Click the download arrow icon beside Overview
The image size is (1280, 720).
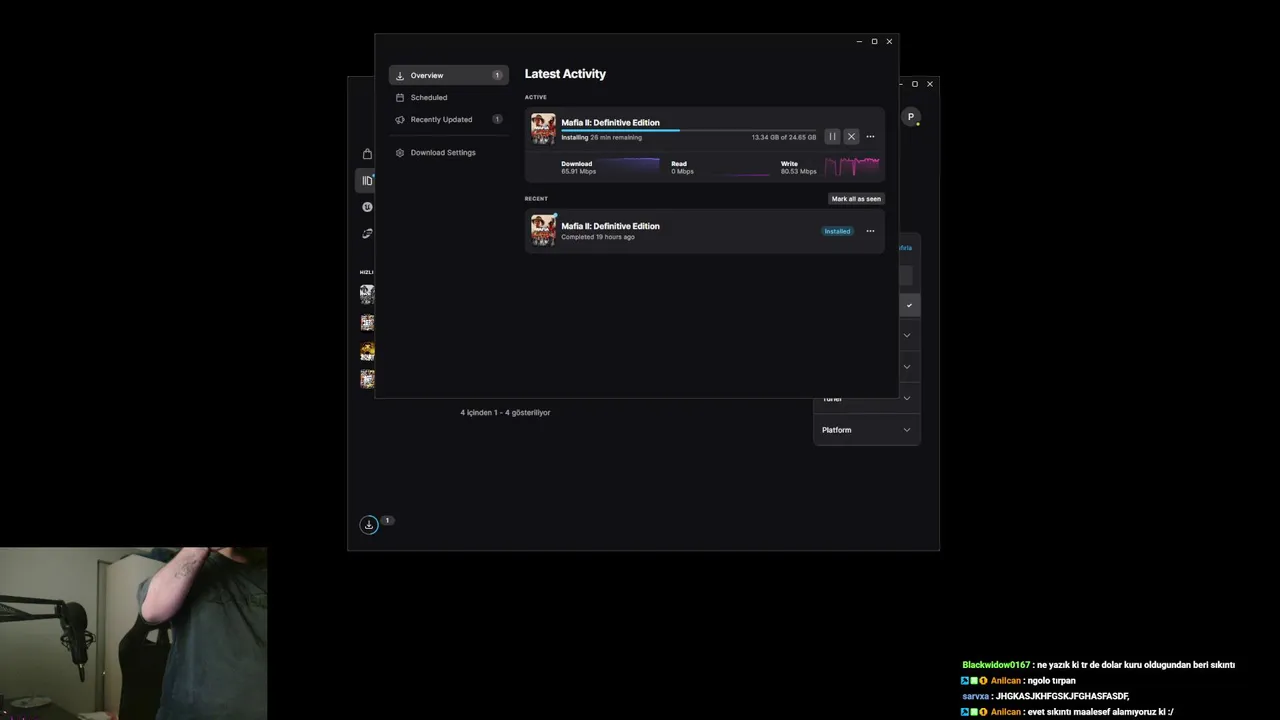[x=400, y=75]
